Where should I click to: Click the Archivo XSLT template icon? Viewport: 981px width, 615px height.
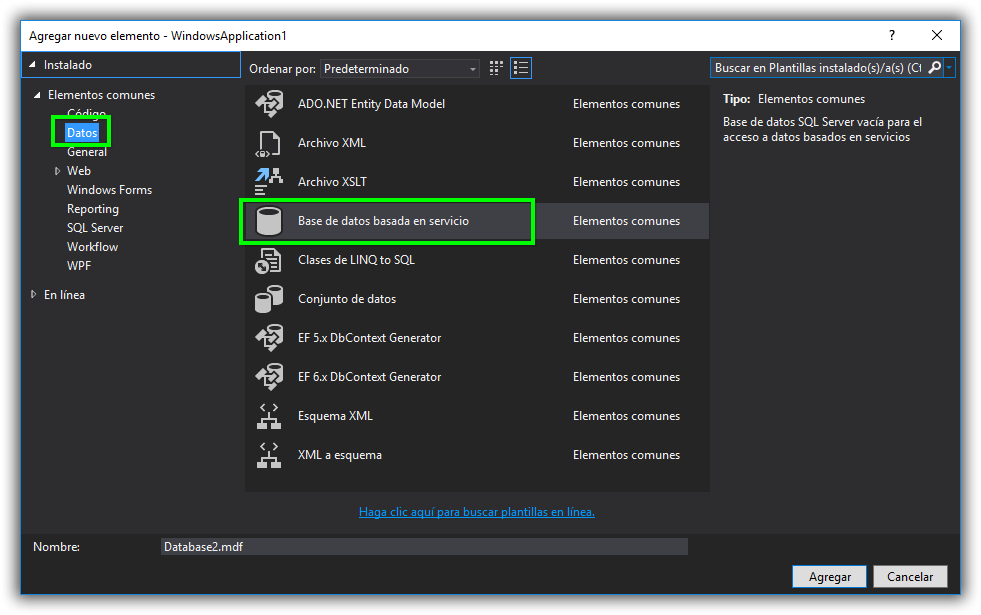[x=269, y=182]
